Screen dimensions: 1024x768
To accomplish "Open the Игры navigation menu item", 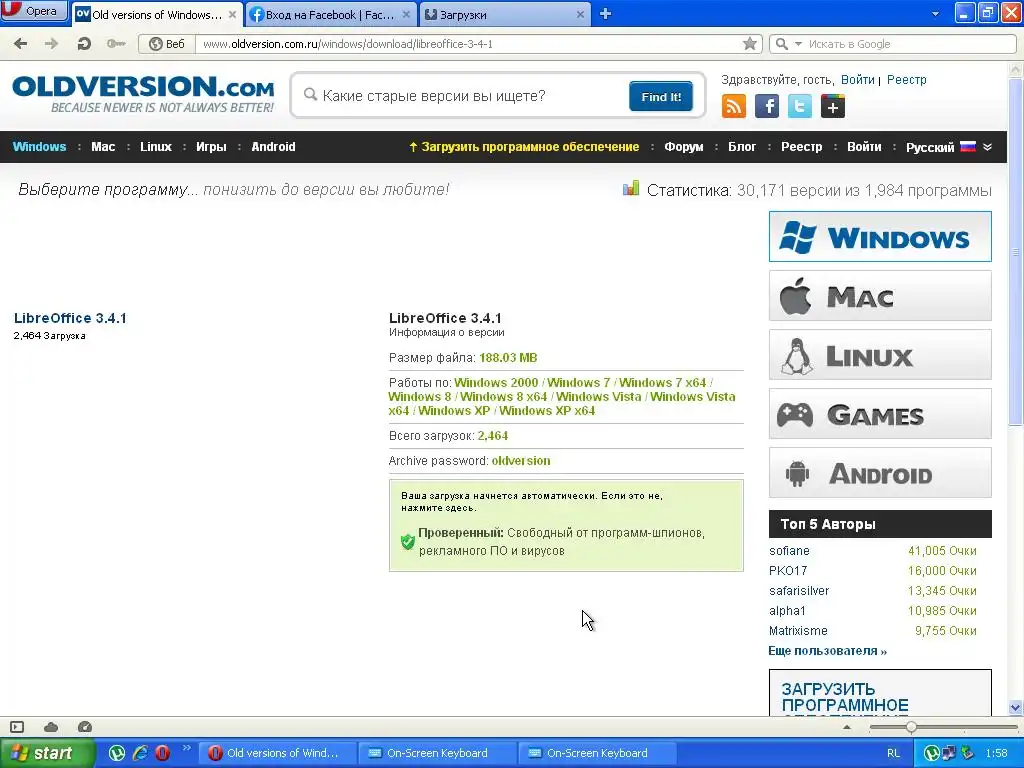I will point(211,147).
